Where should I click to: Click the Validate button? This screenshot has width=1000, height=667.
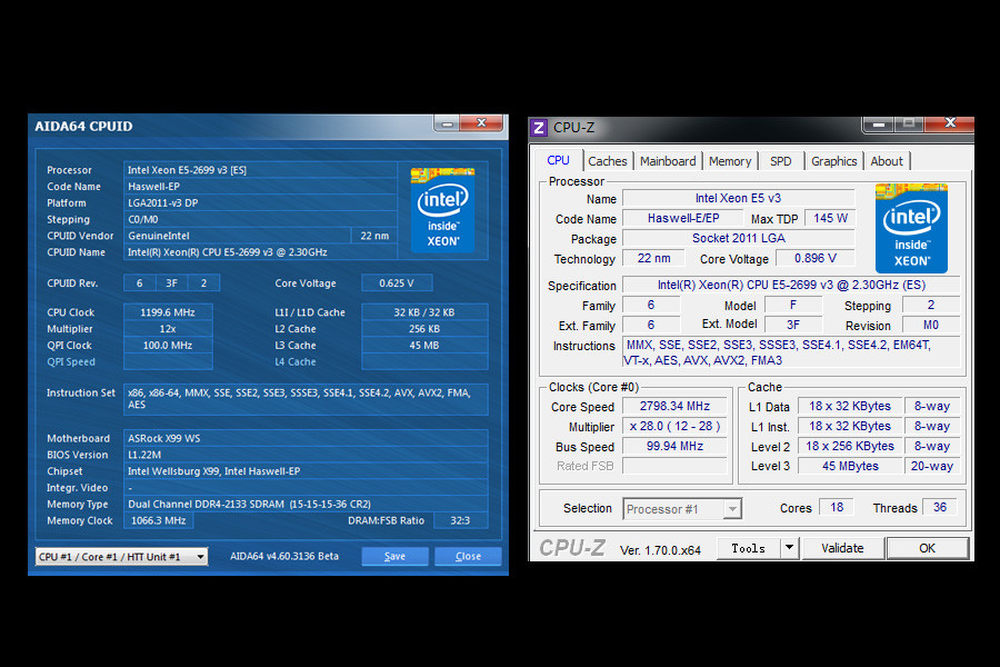coord(842,548)
